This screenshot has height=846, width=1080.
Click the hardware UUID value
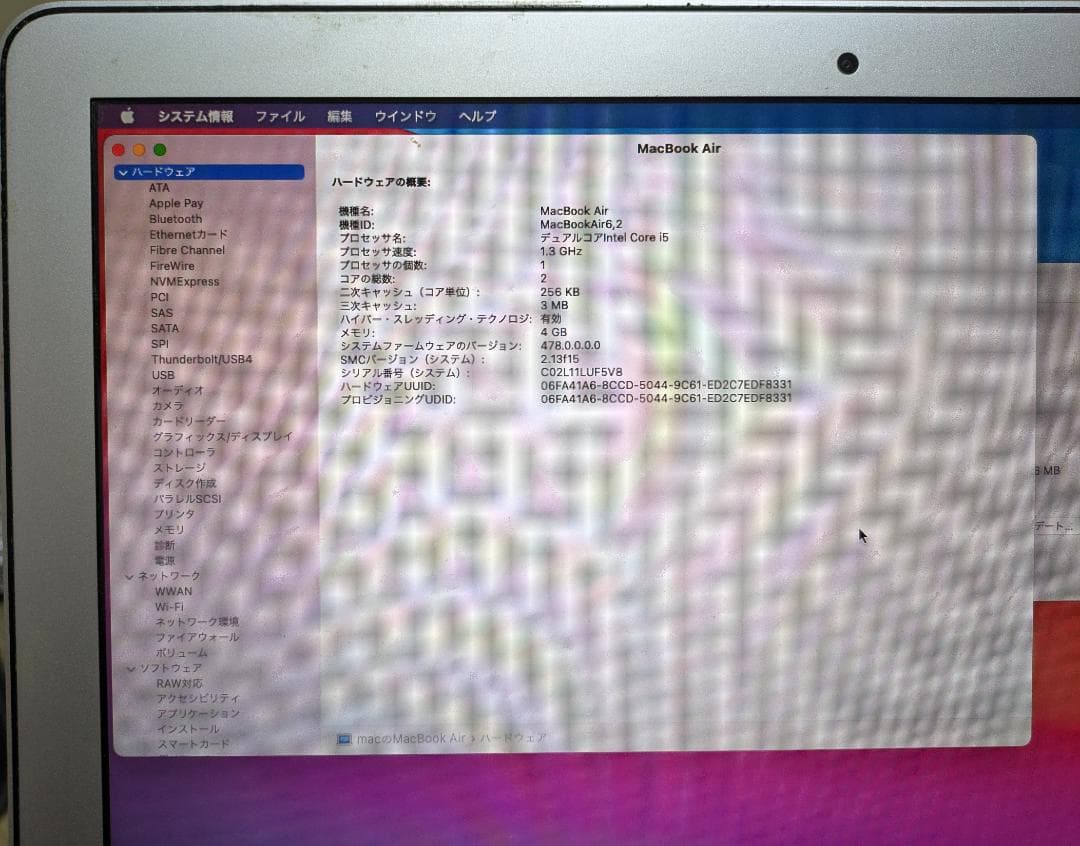(666, 385)
